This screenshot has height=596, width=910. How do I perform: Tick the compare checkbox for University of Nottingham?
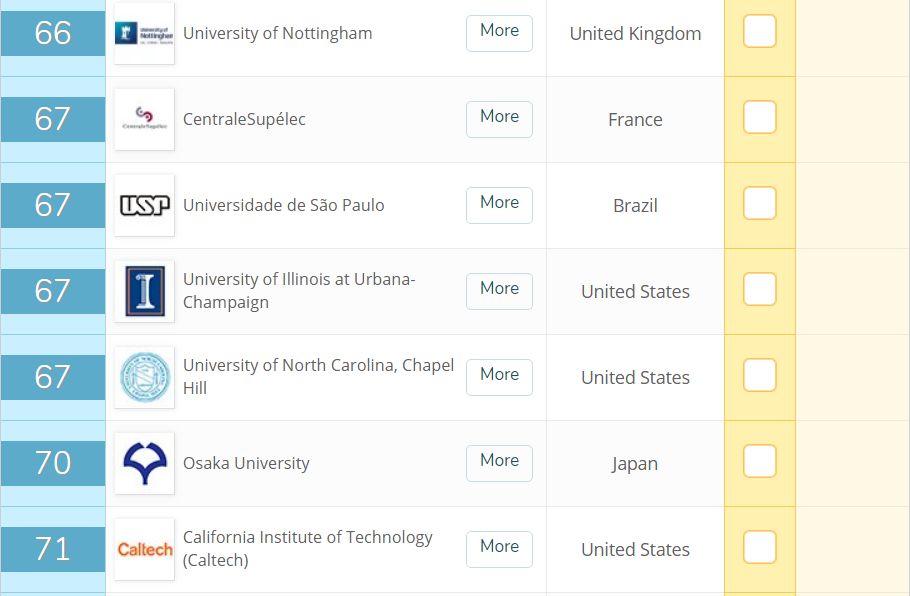(x=760, y=31)
